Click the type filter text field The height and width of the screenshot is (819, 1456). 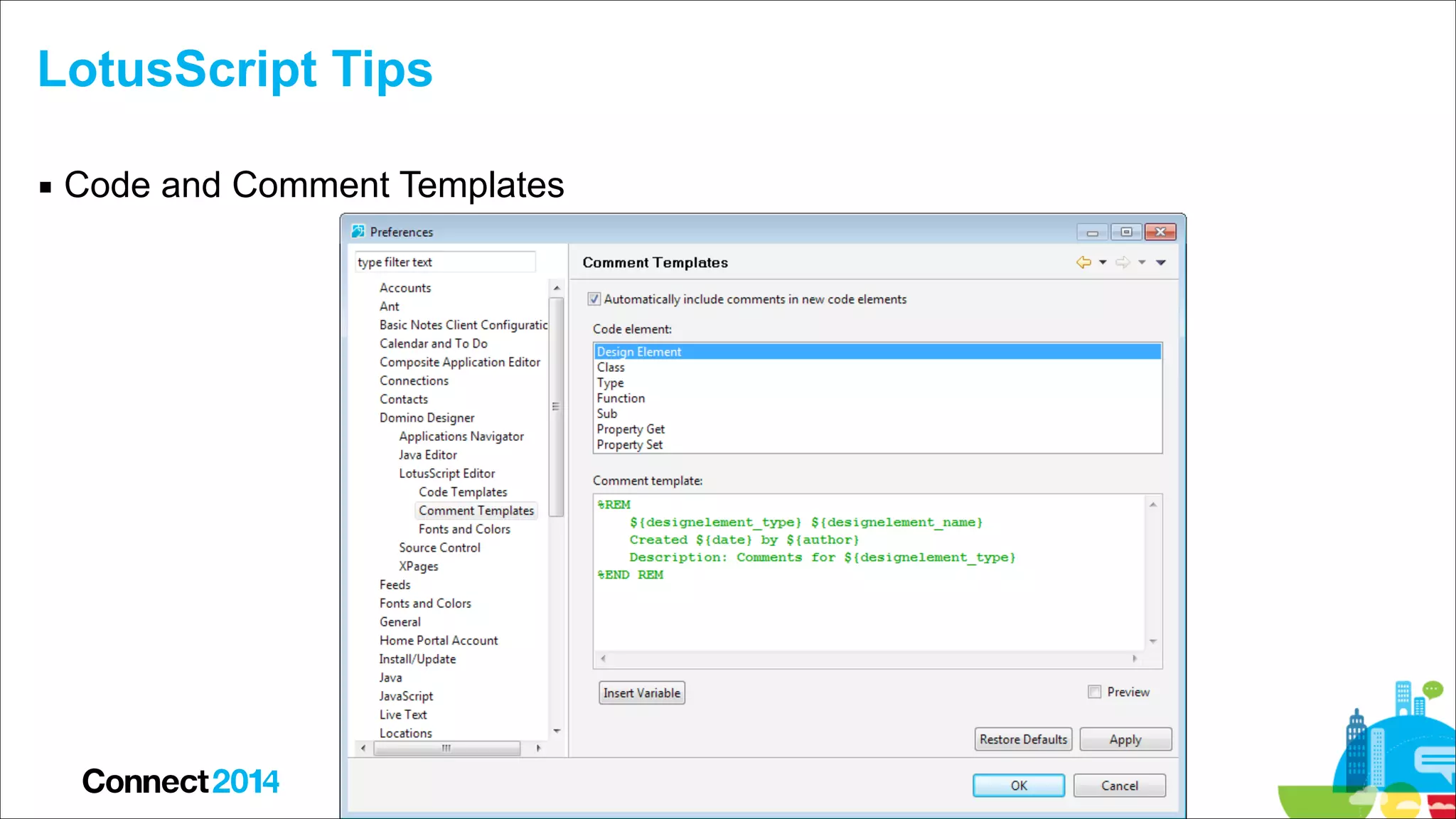click(445, 262)
